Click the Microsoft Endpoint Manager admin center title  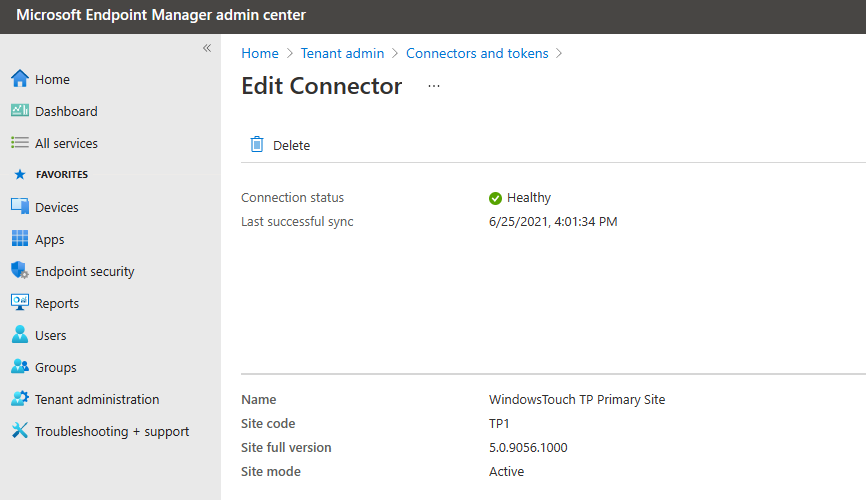161,15
